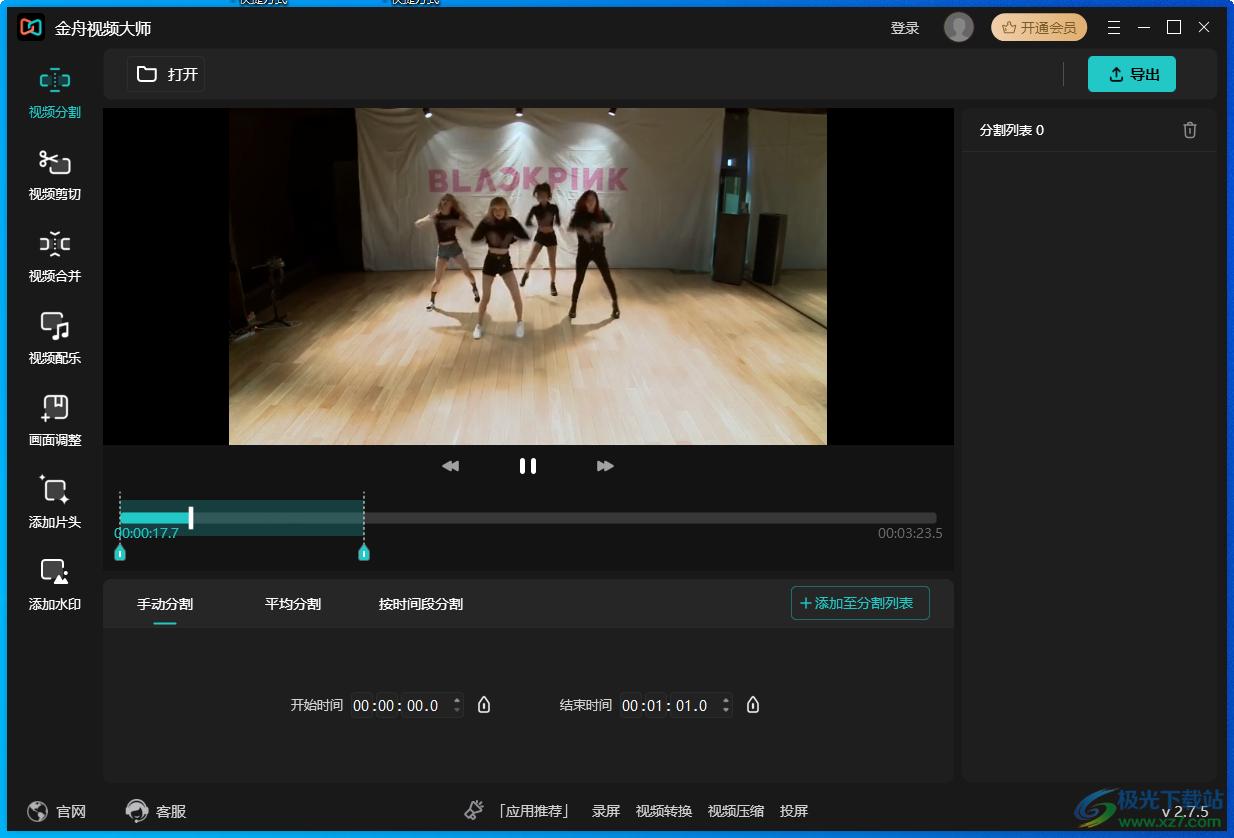The height and width of the screenshot is (838, 1234).
Task: Click the start split marker below timeline
Action: 120,552
